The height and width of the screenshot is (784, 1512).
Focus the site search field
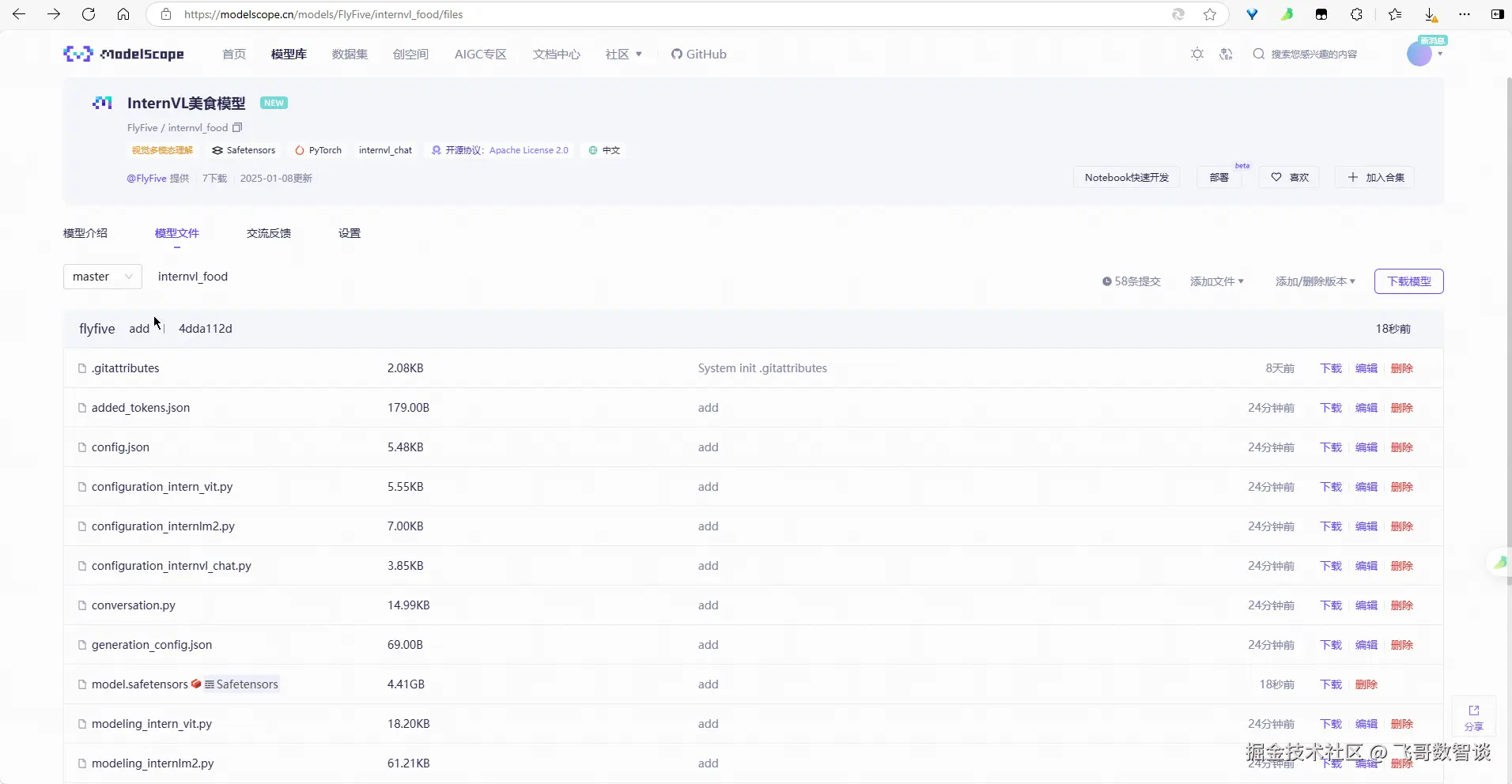pos(1314,54)
